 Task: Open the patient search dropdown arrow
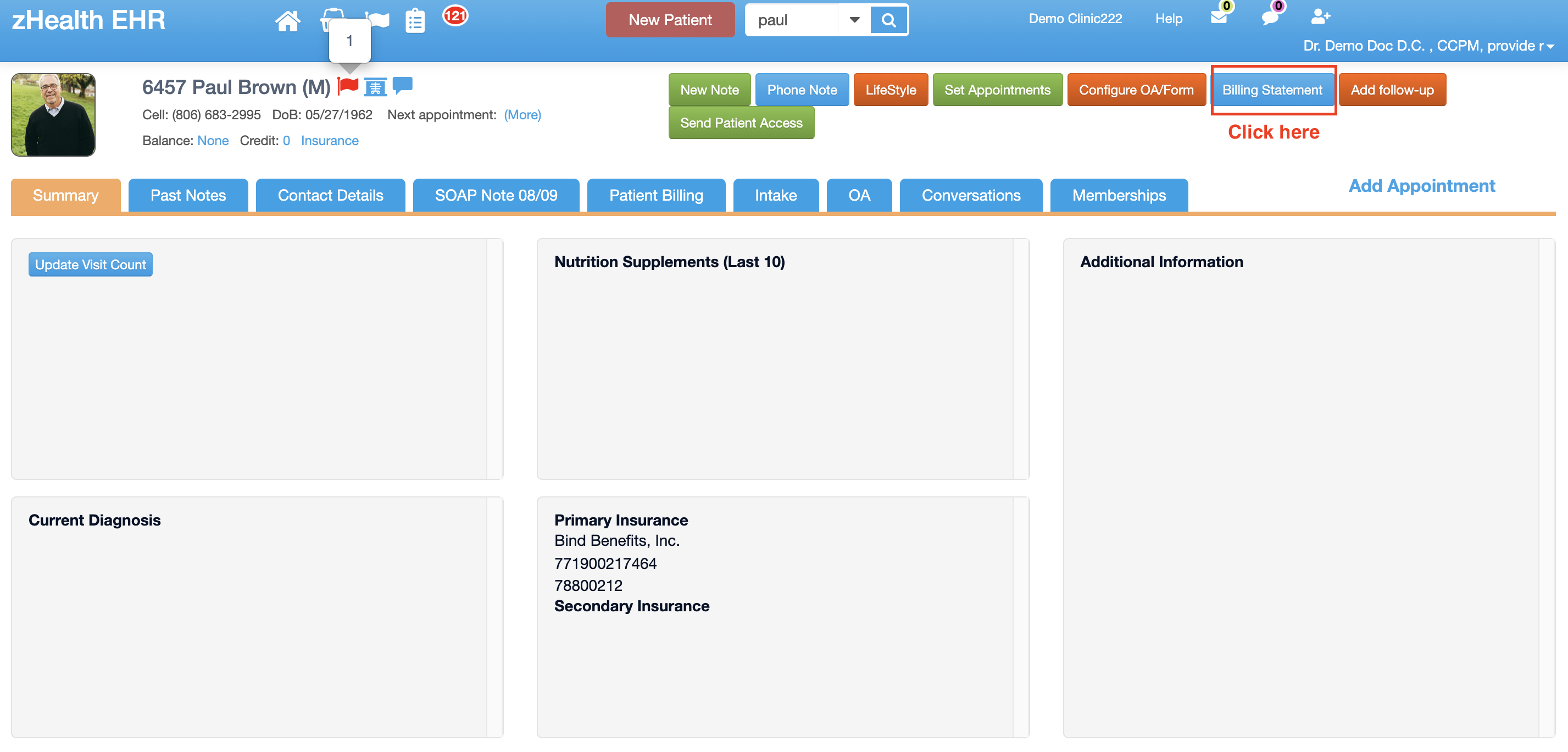[855, 20]
